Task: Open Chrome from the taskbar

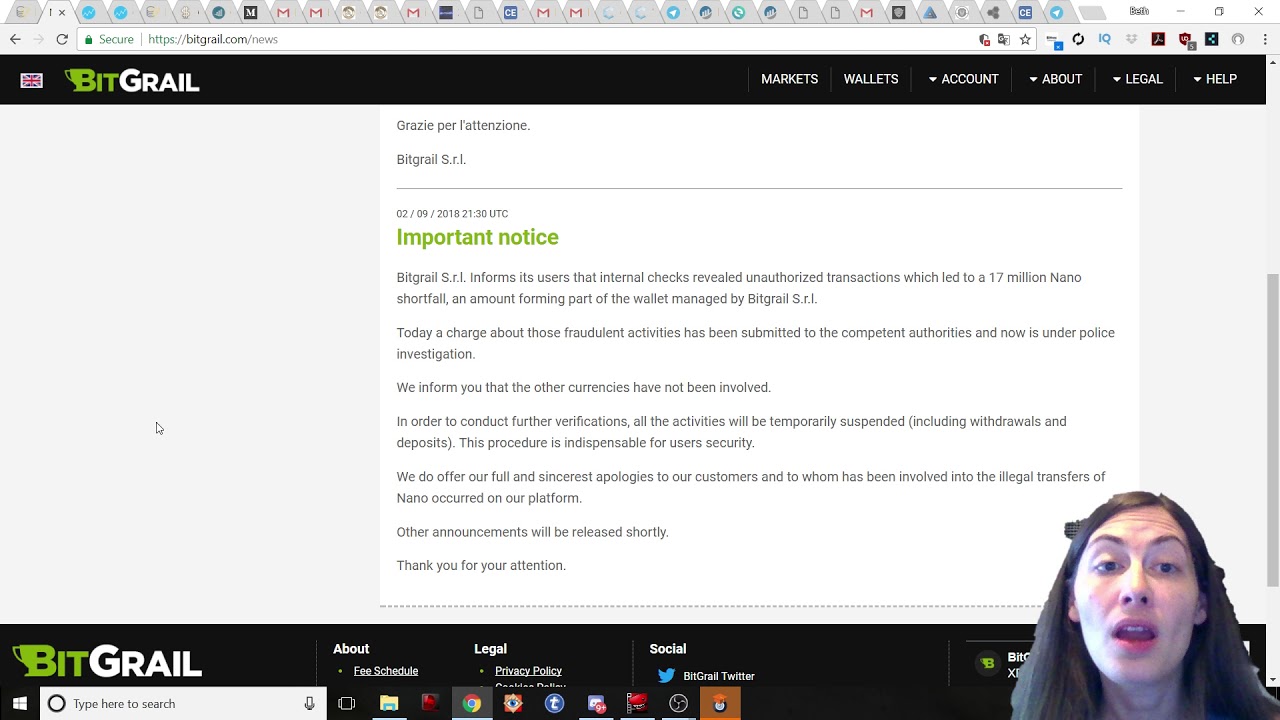Action: tap(471, 703)
